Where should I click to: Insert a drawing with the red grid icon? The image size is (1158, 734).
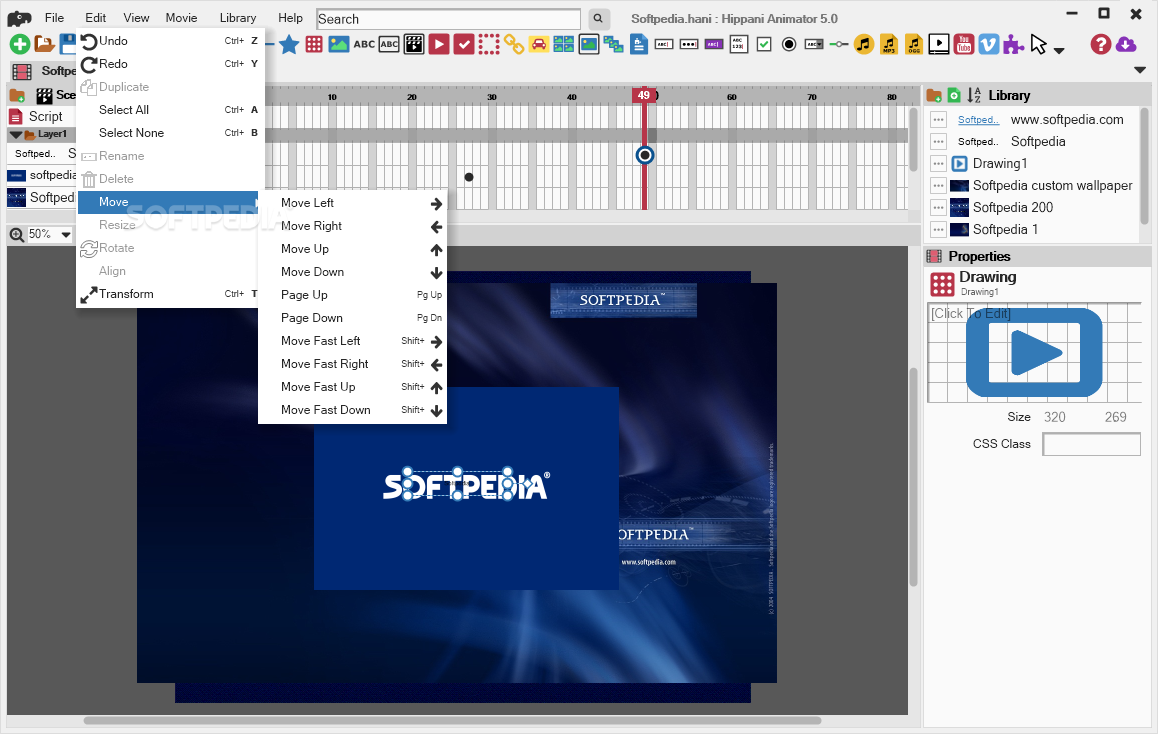tap(314, 44)
